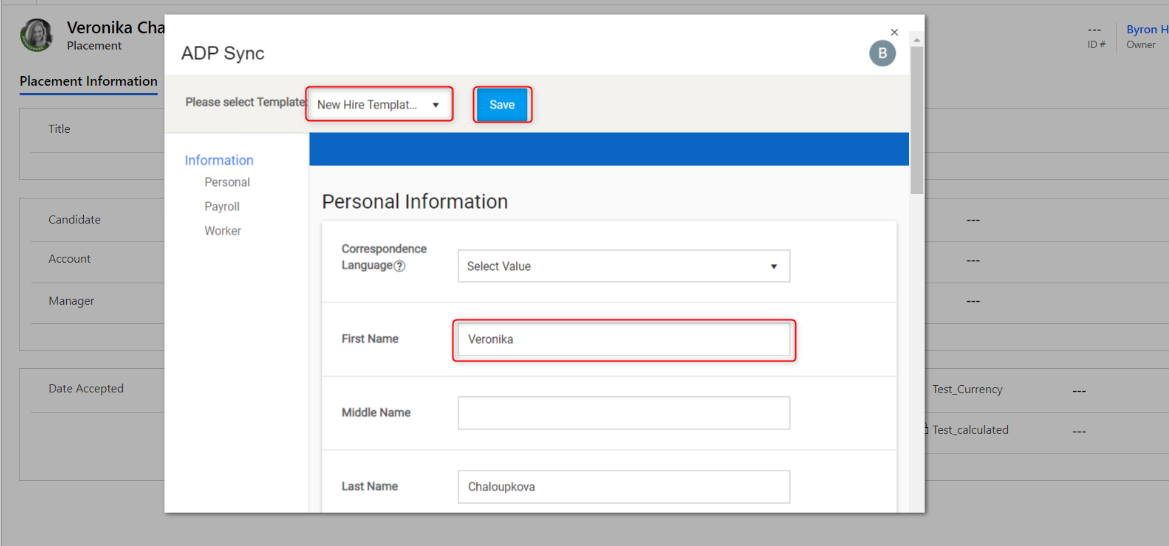1169x546 pixels.
Task: Close the ADP Sync dialog
Action: coord(895,32)
